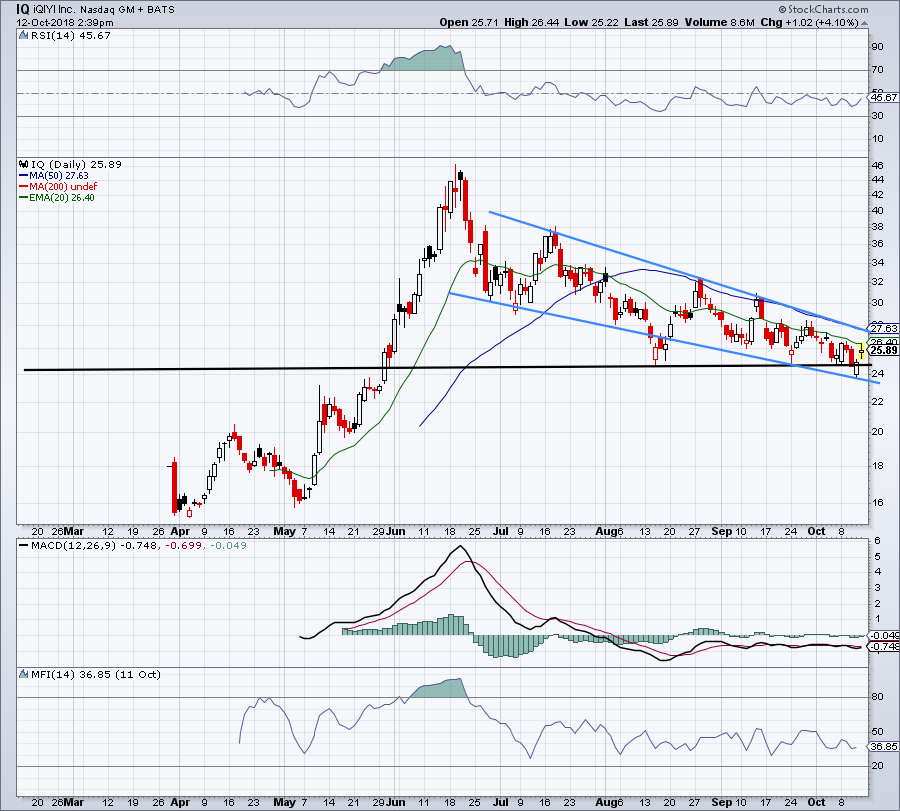This screenshot has height=811, width=900.
Task: Click the 80 label on MFI axis
Action: coord(878,697)
